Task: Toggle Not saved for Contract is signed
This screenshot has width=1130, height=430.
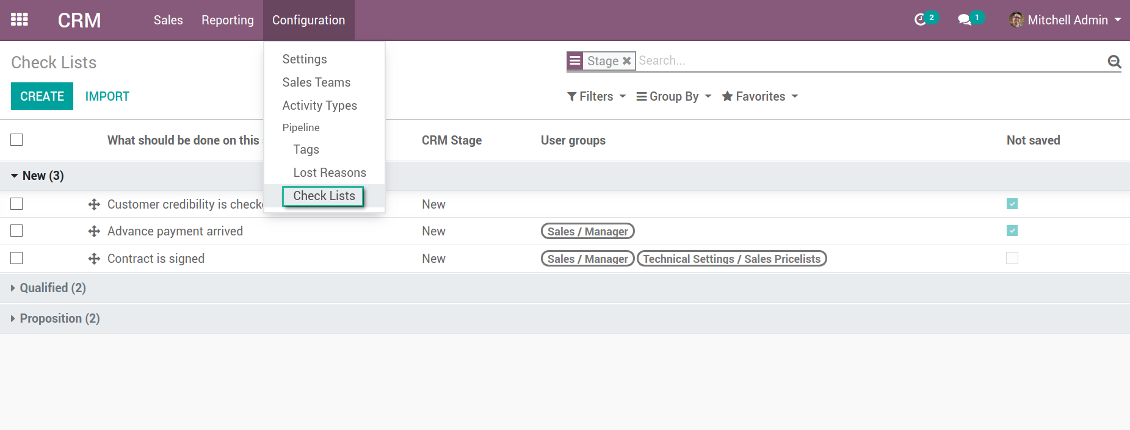Action: click(1012, 258)
